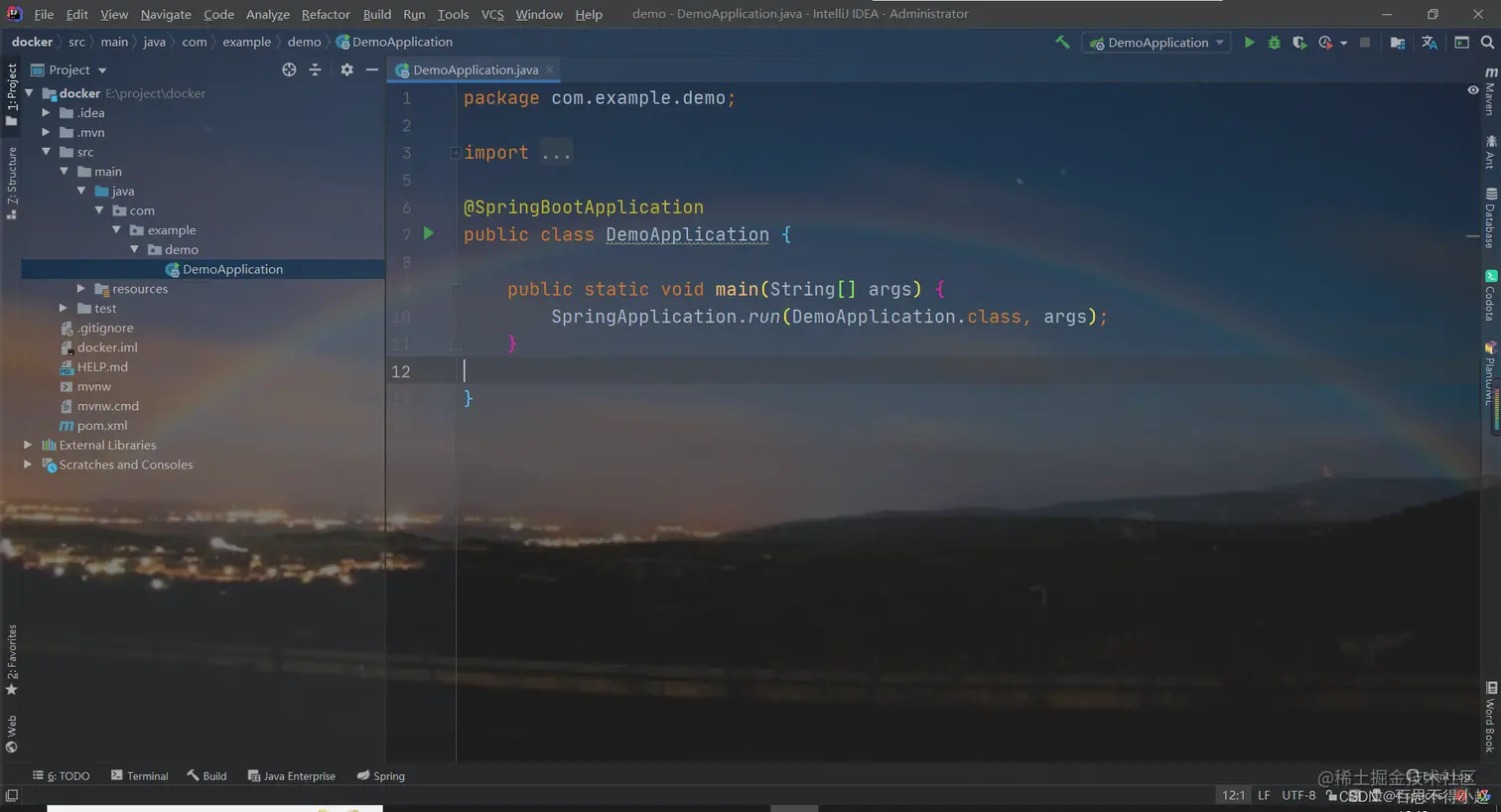Expand the .mvn folder
This screenshot has width=1501, height=812.
(46, 132)
